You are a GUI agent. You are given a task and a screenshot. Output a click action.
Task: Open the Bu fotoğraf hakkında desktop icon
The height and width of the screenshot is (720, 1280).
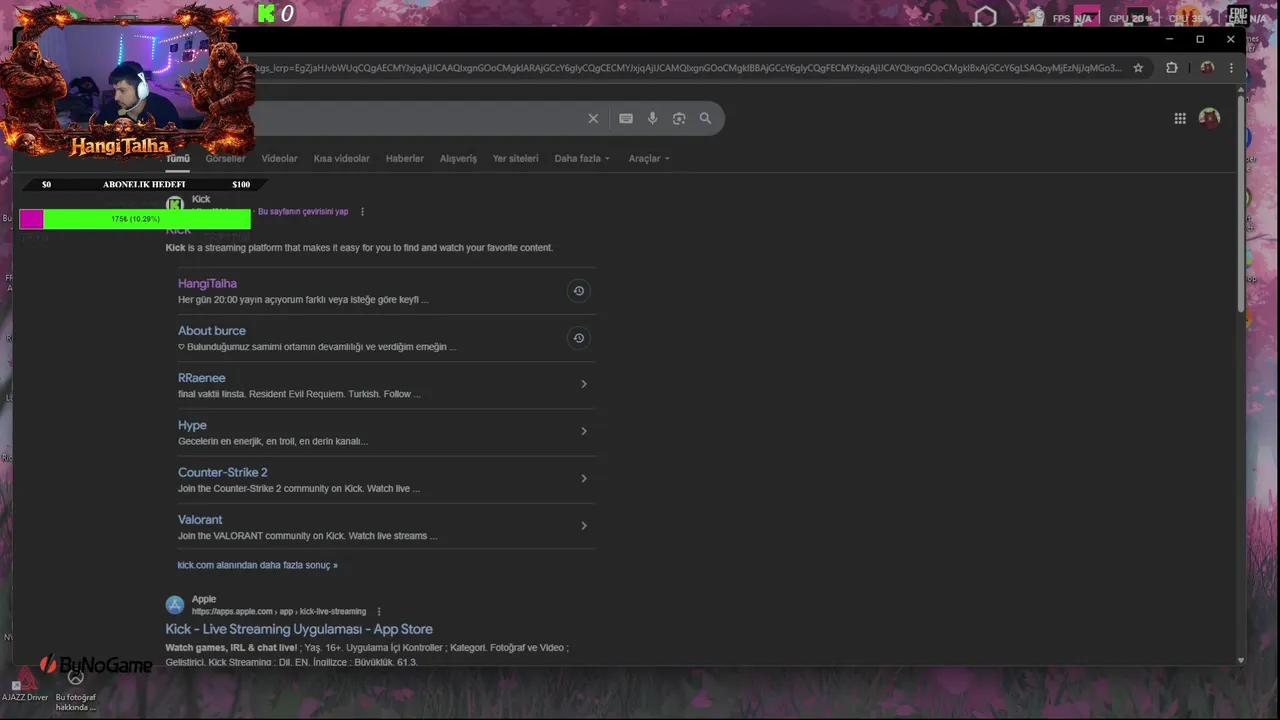[75, 689]
